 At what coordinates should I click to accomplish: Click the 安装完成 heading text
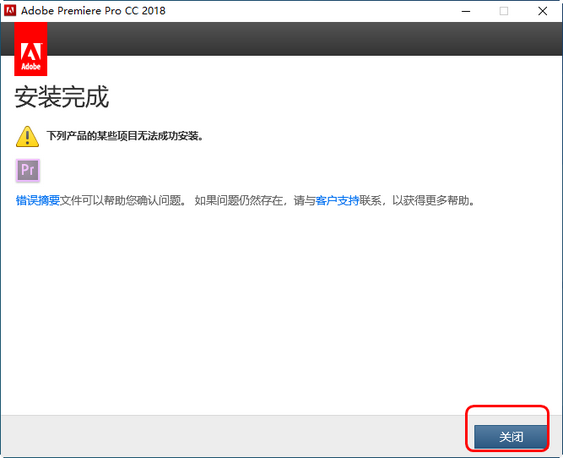click(x=62, y=97)
